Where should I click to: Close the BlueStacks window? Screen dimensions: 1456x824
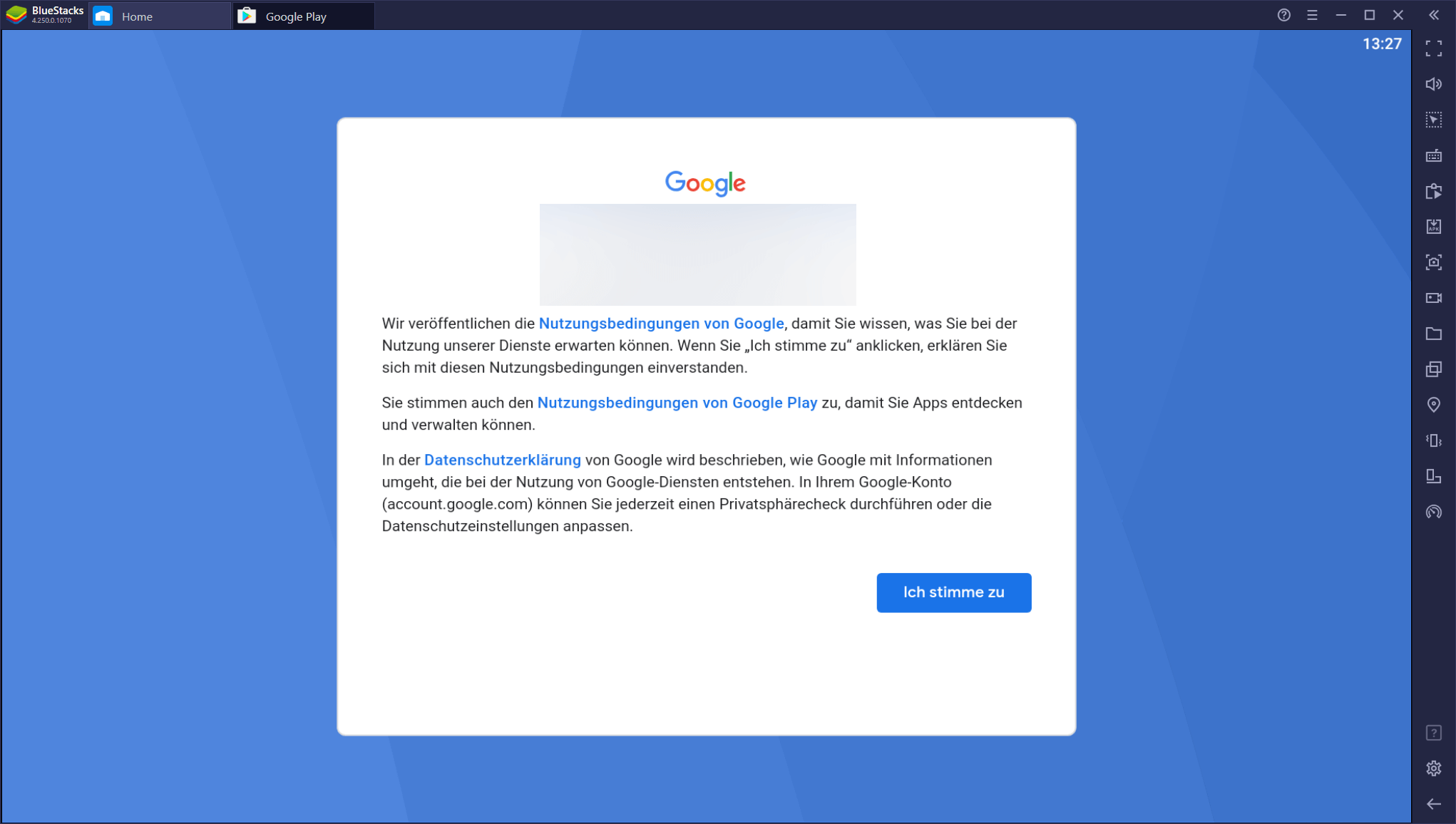1398,15
